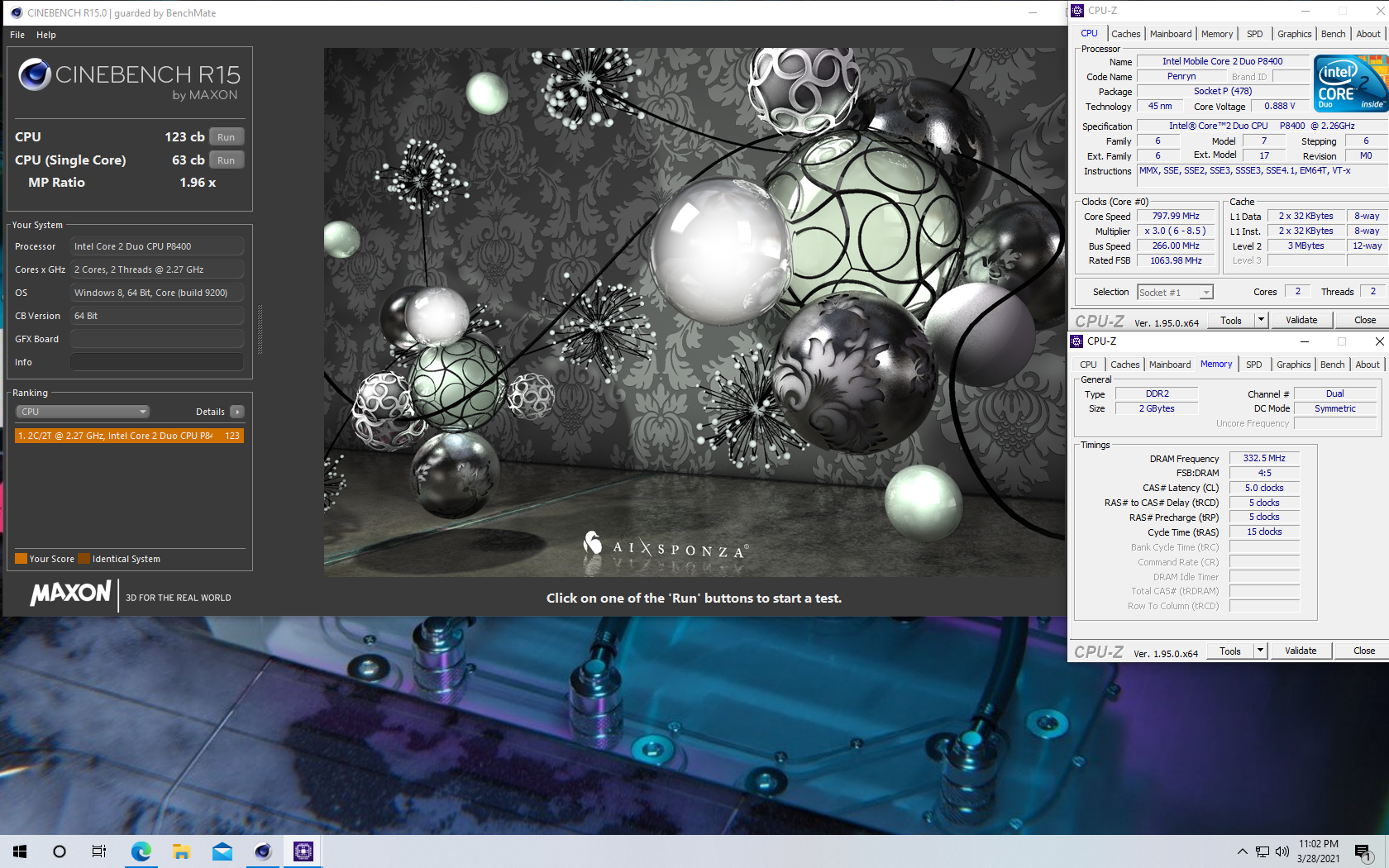Run the CPU benchmark test
1389x868 pixels.
point(227,137)
